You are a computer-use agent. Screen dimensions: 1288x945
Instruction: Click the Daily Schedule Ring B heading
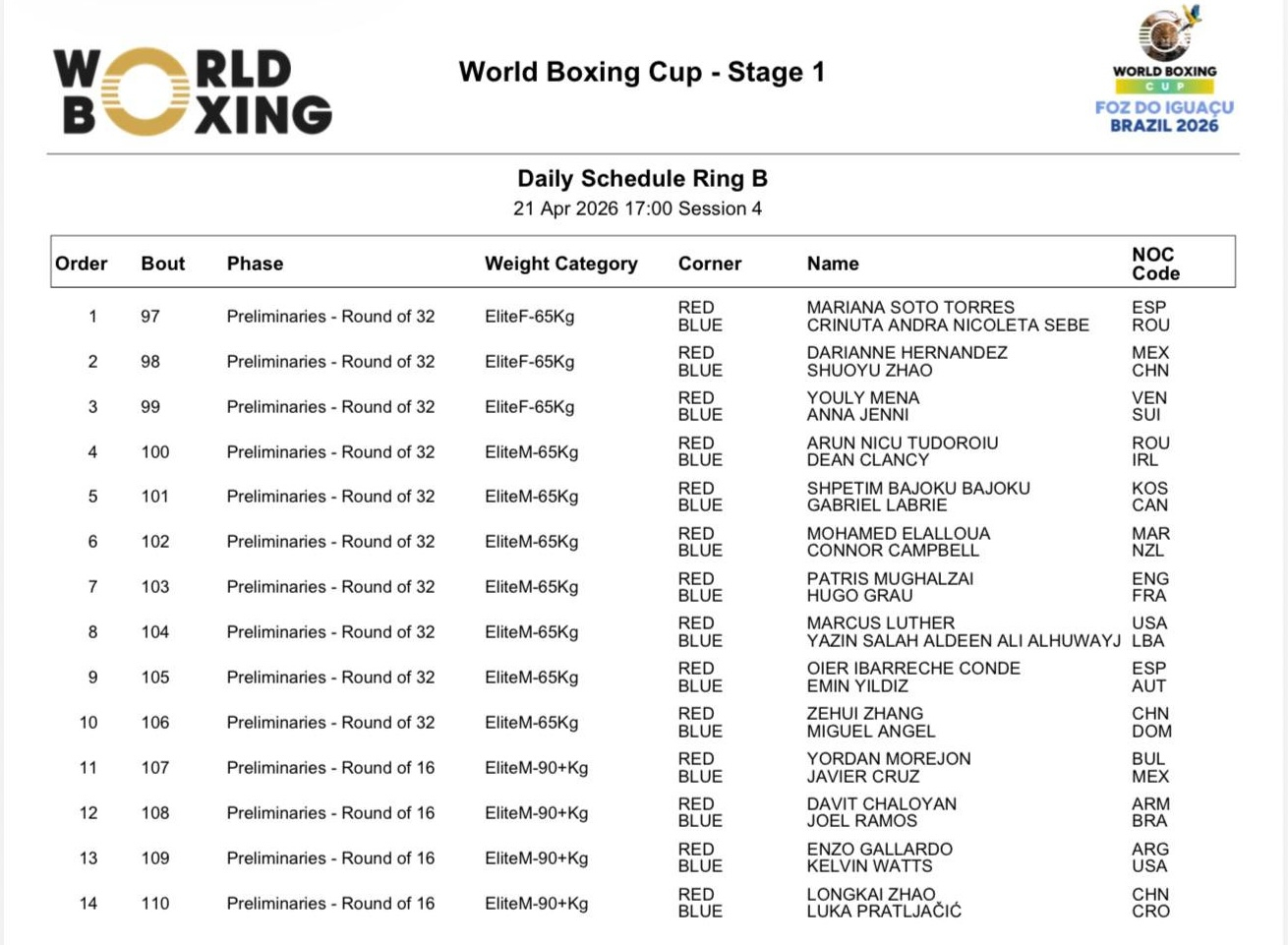(642, 179)
